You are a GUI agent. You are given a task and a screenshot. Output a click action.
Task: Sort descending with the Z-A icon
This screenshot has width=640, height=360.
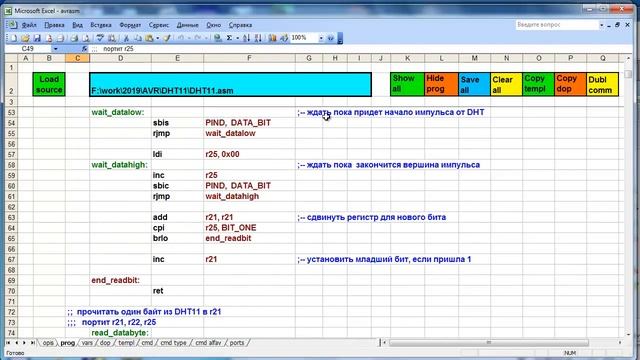tap(258, 38)
